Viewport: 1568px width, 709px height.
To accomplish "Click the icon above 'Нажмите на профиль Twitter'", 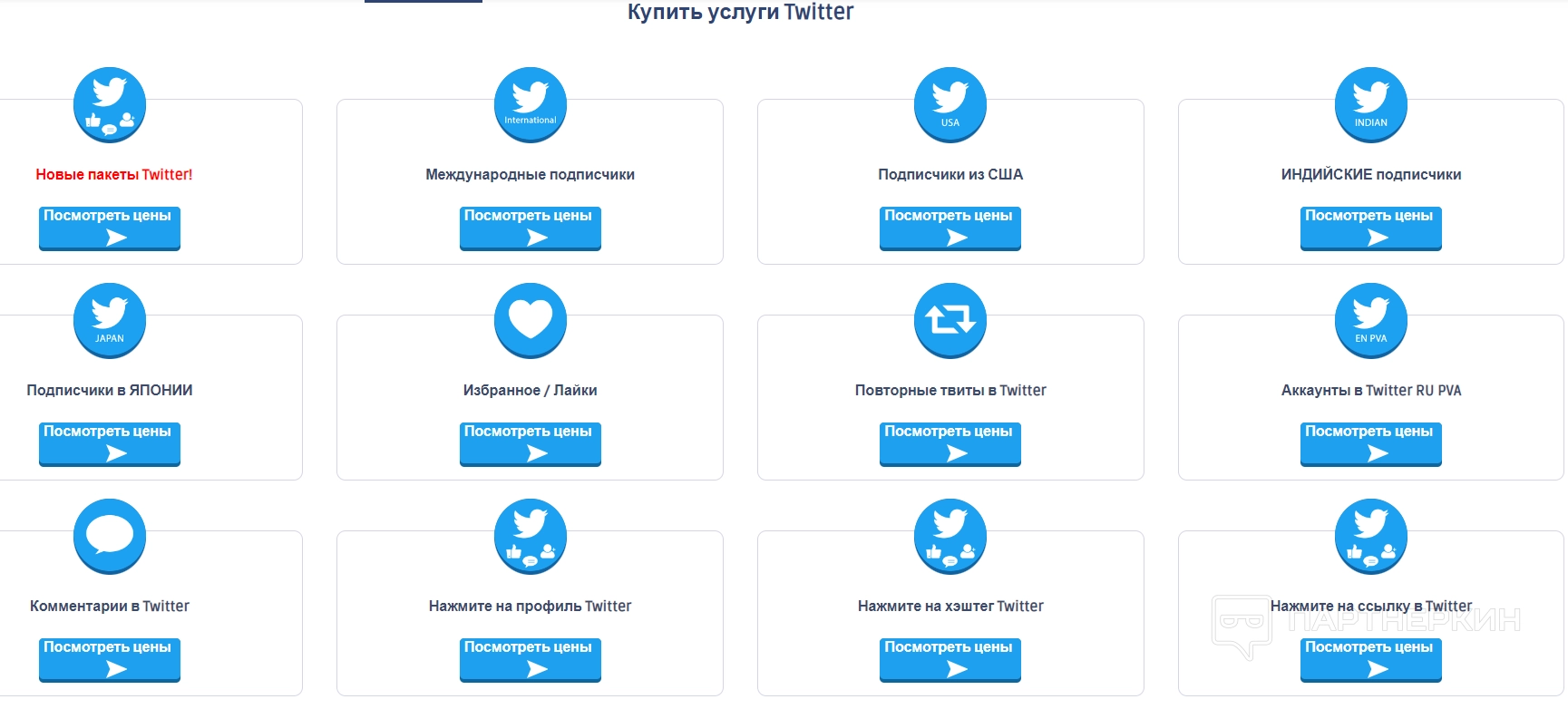I will (x=530, y=536).
